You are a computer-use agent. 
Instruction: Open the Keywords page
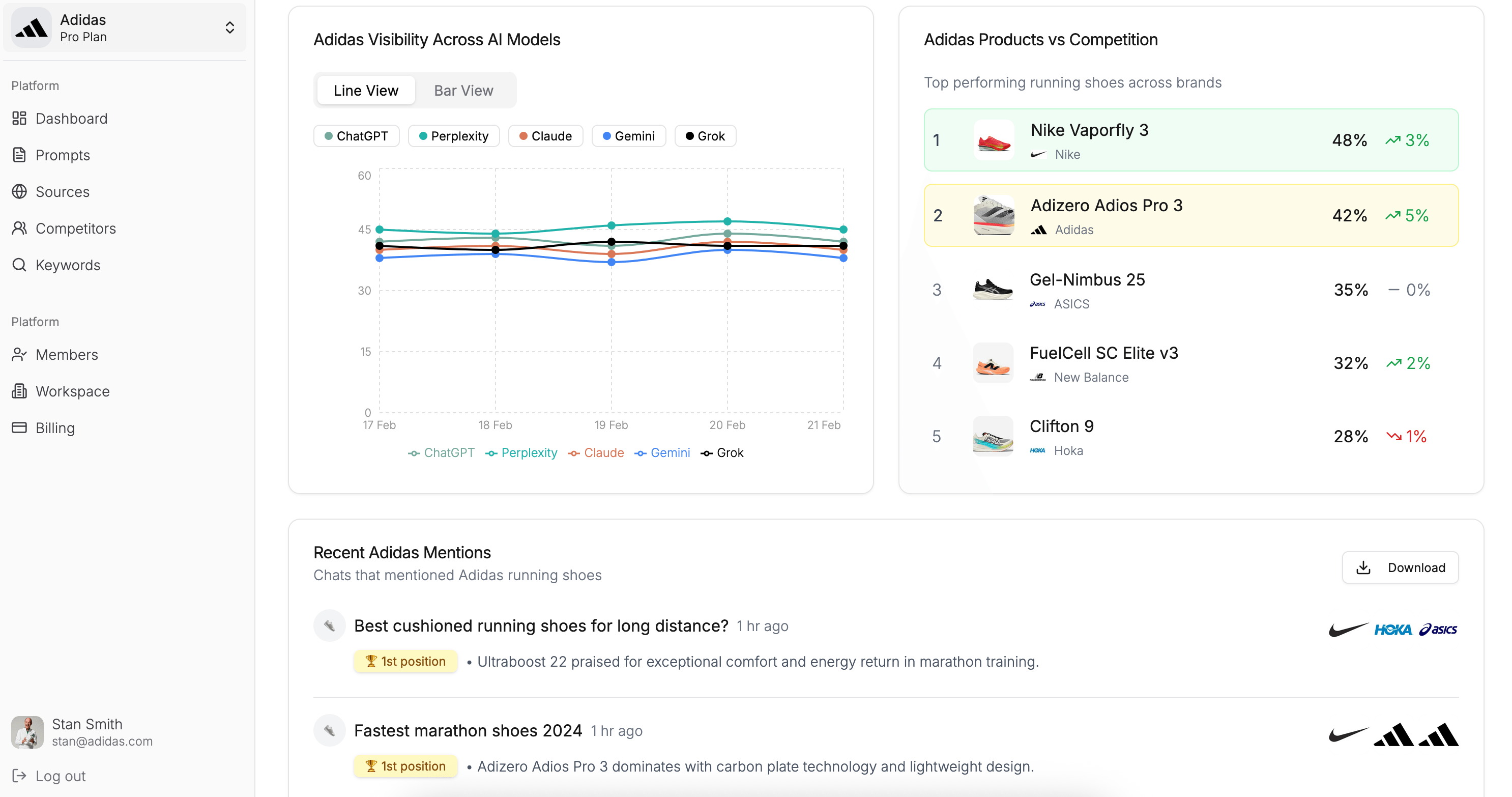[x=68, y=265]
